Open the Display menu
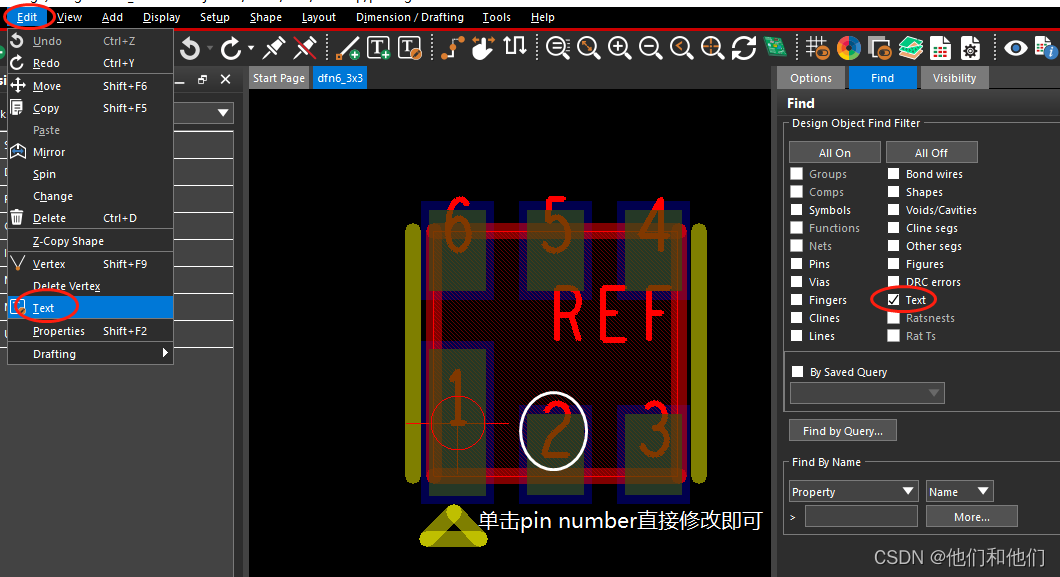 (x=162, y=17)
